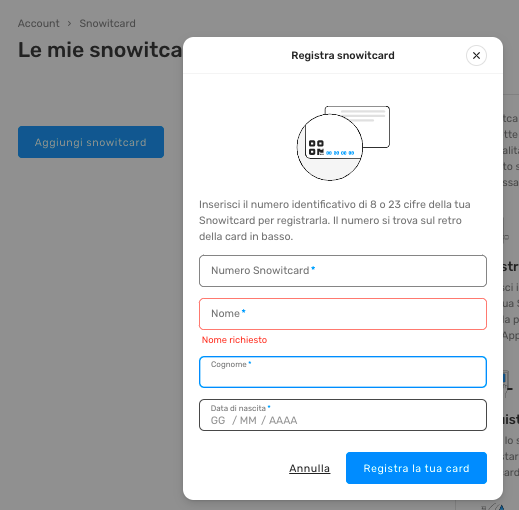519x510 pixels.
Task: Click the AAAA year segment of birth date
Action: [283, 420]
